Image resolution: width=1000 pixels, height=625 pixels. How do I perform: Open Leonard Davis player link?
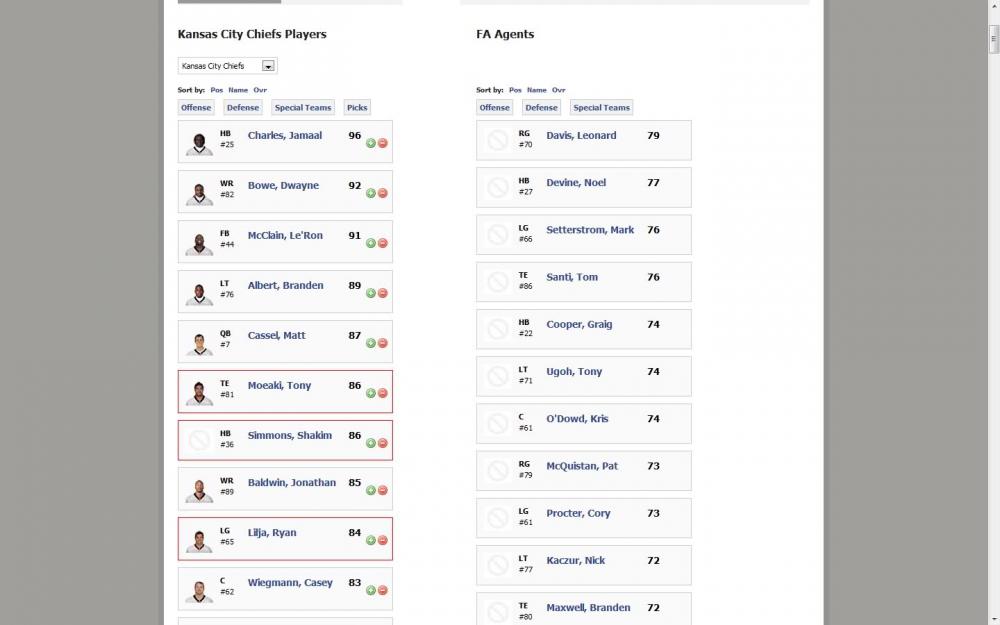point(581,135)
